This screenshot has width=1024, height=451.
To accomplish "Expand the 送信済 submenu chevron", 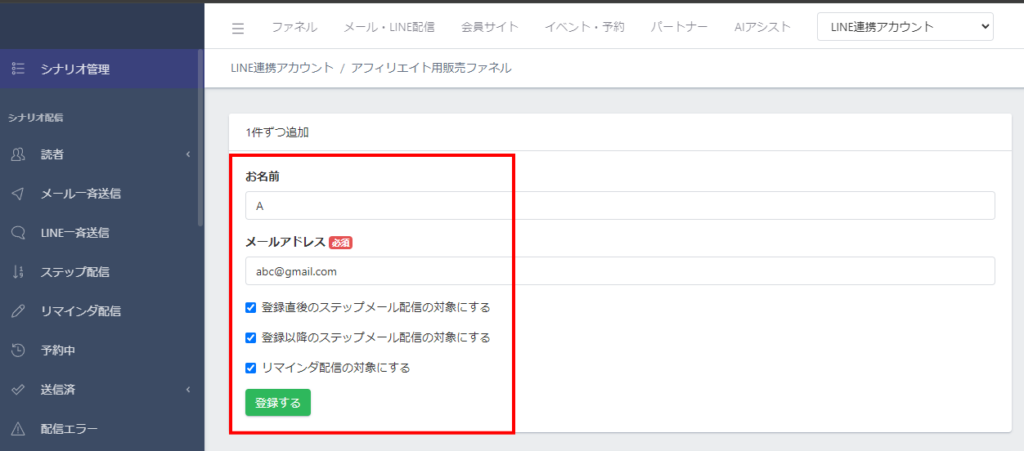I will 188,390.
